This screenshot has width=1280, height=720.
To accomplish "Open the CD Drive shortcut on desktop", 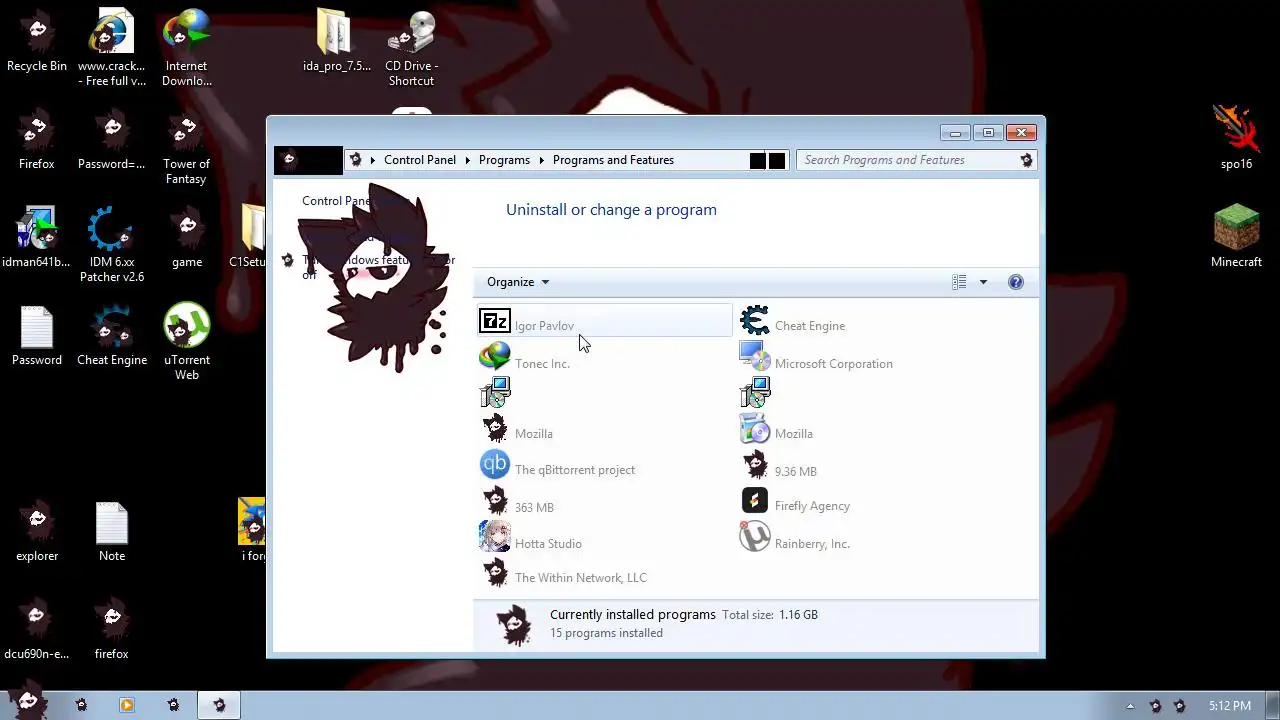I will click(x=411, y=49).
